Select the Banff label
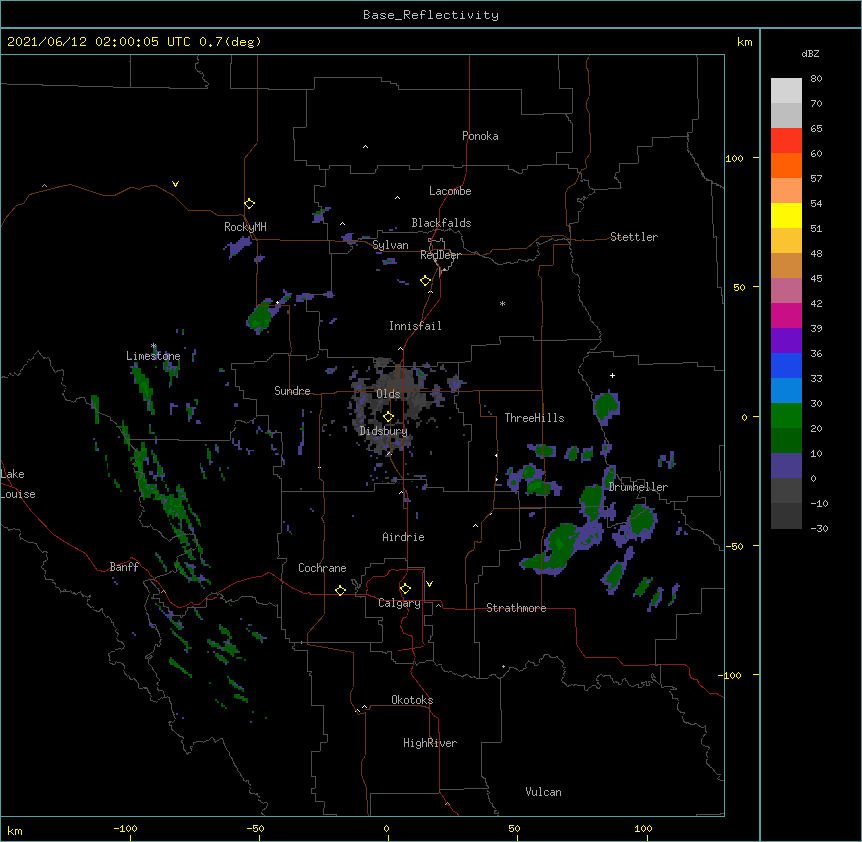 (124, 567)
